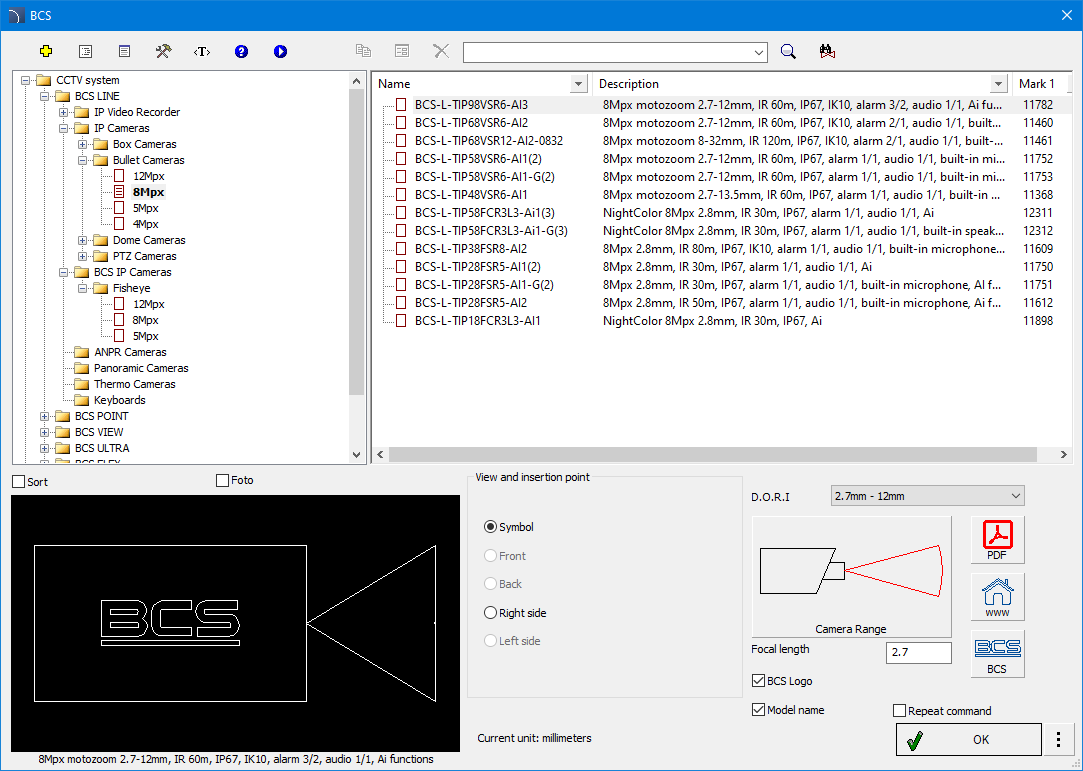Click the magnifying glass search icon
This screenshot has width=1083, height=771.
point(788,51)
